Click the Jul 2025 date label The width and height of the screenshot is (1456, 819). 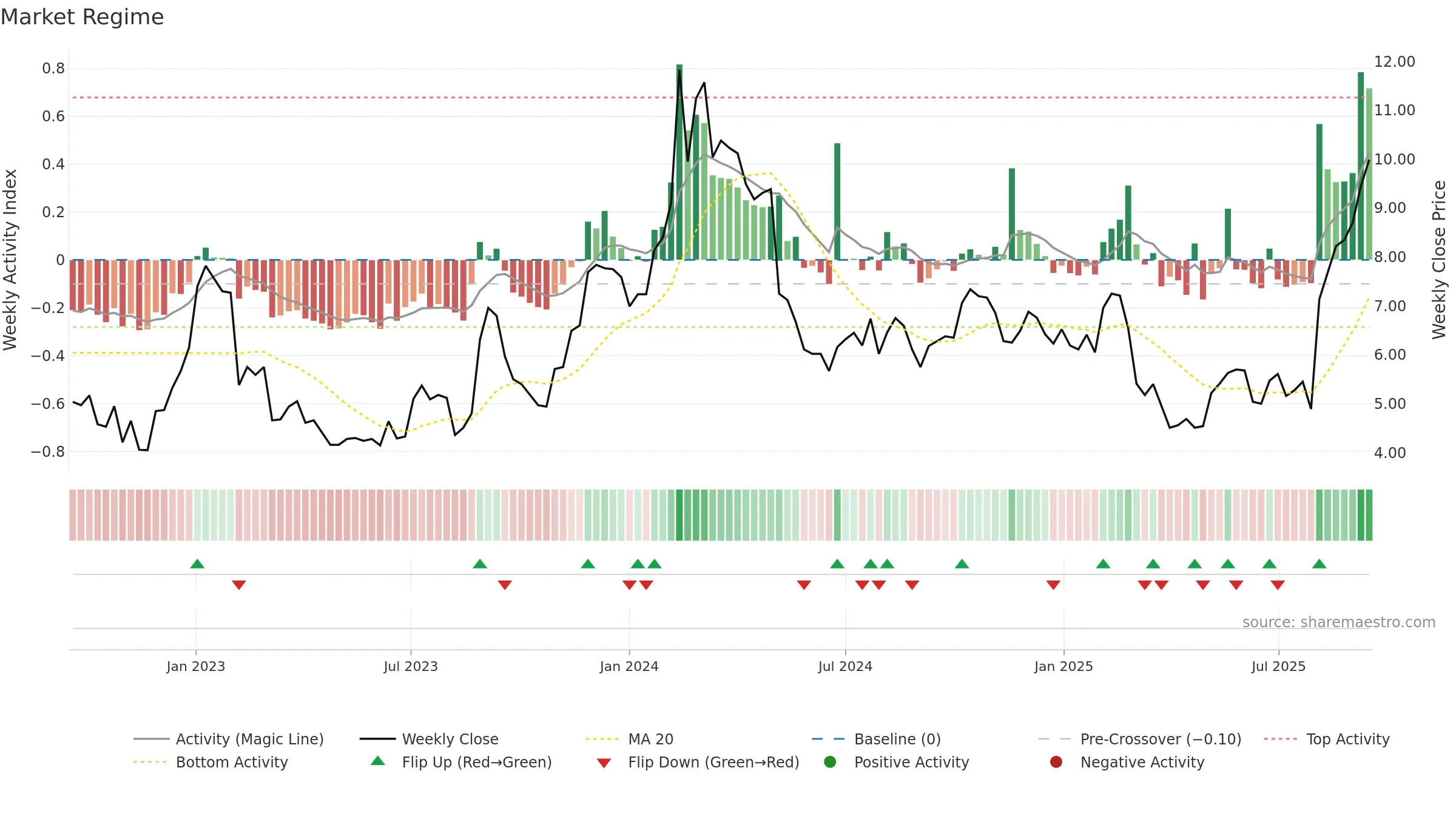coord(1278,666)
